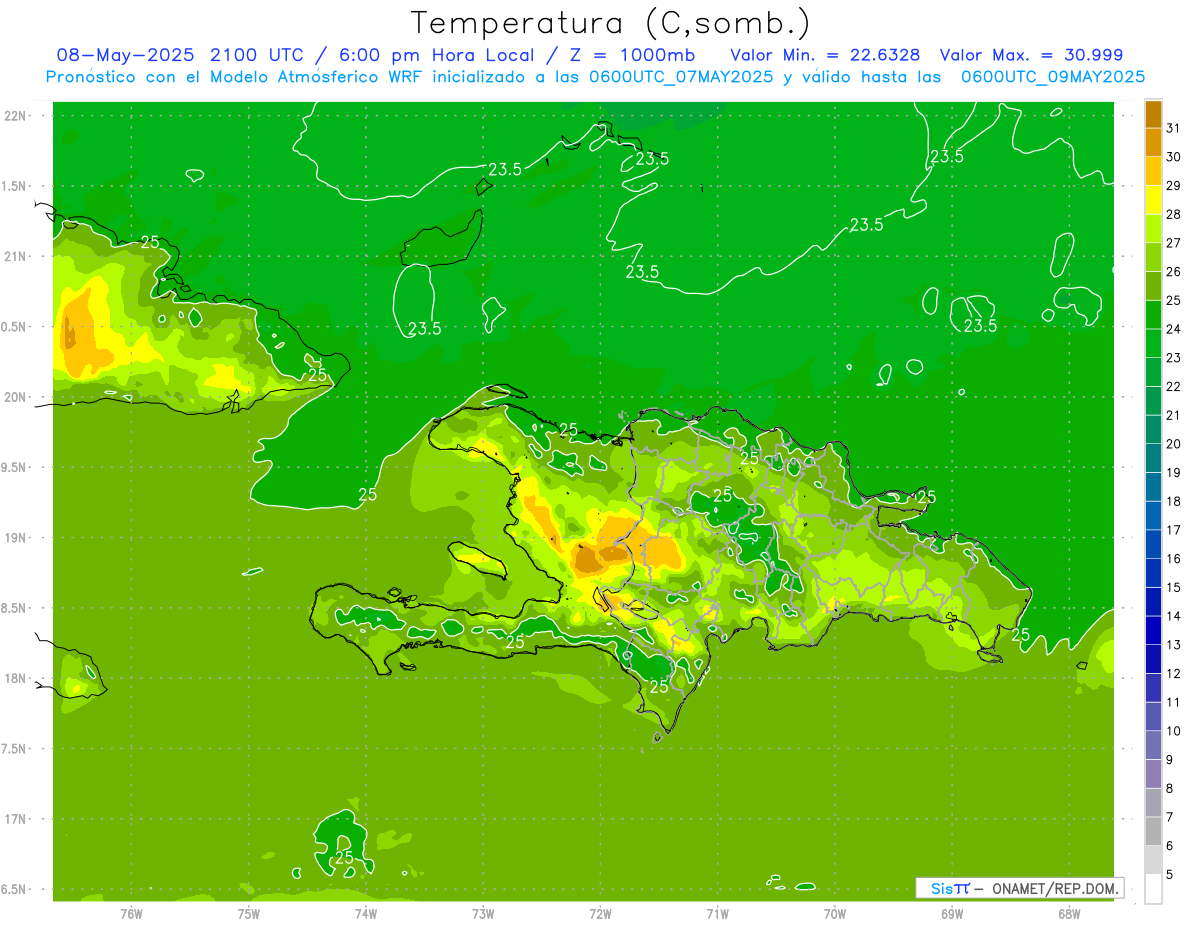Pick the teal legend band between 19 and 20
This screenshot has height=927, width=1200.
[1153, 459]
